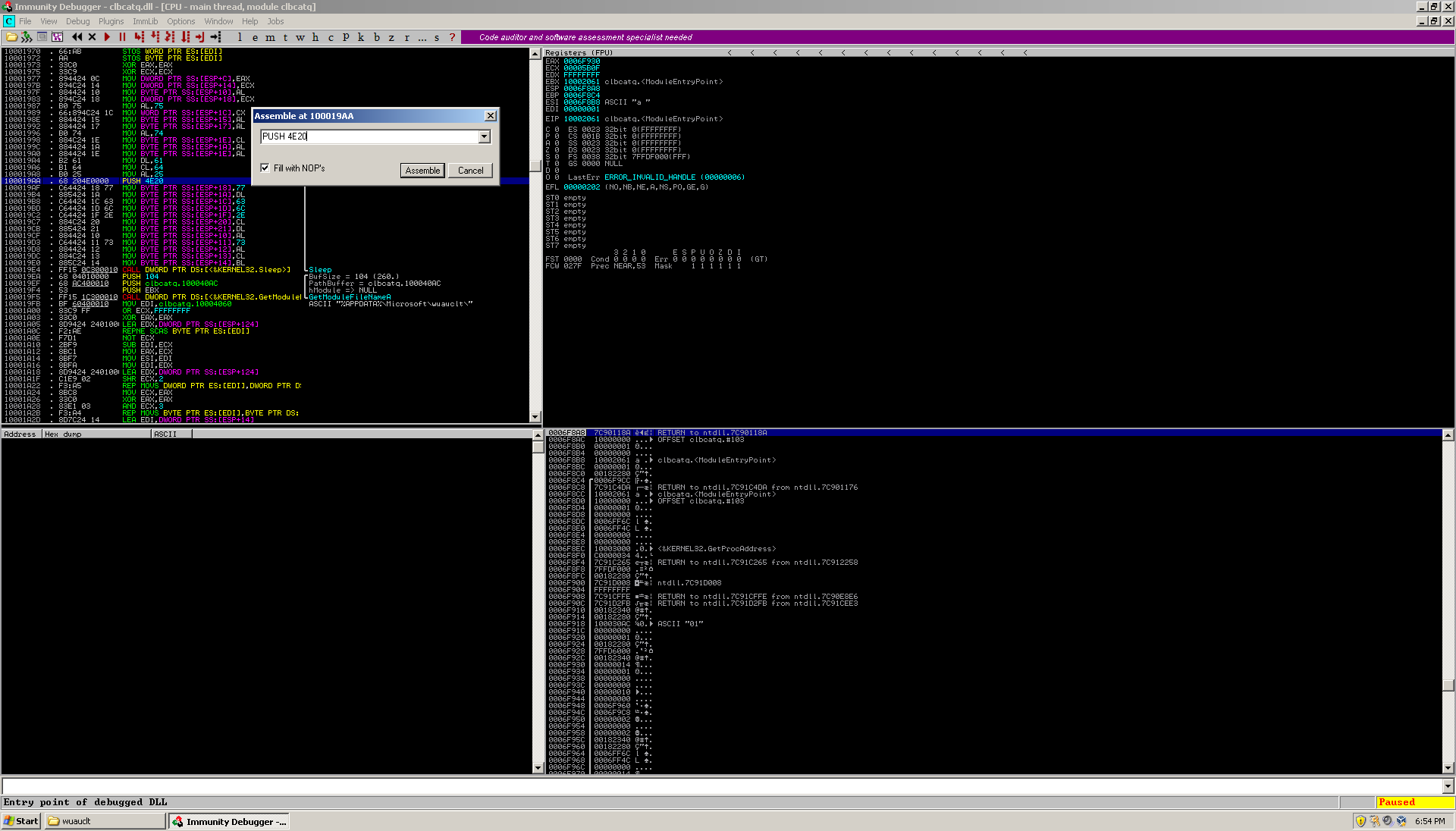Open the View menu

pyautogui.click(x=49, y=21)
